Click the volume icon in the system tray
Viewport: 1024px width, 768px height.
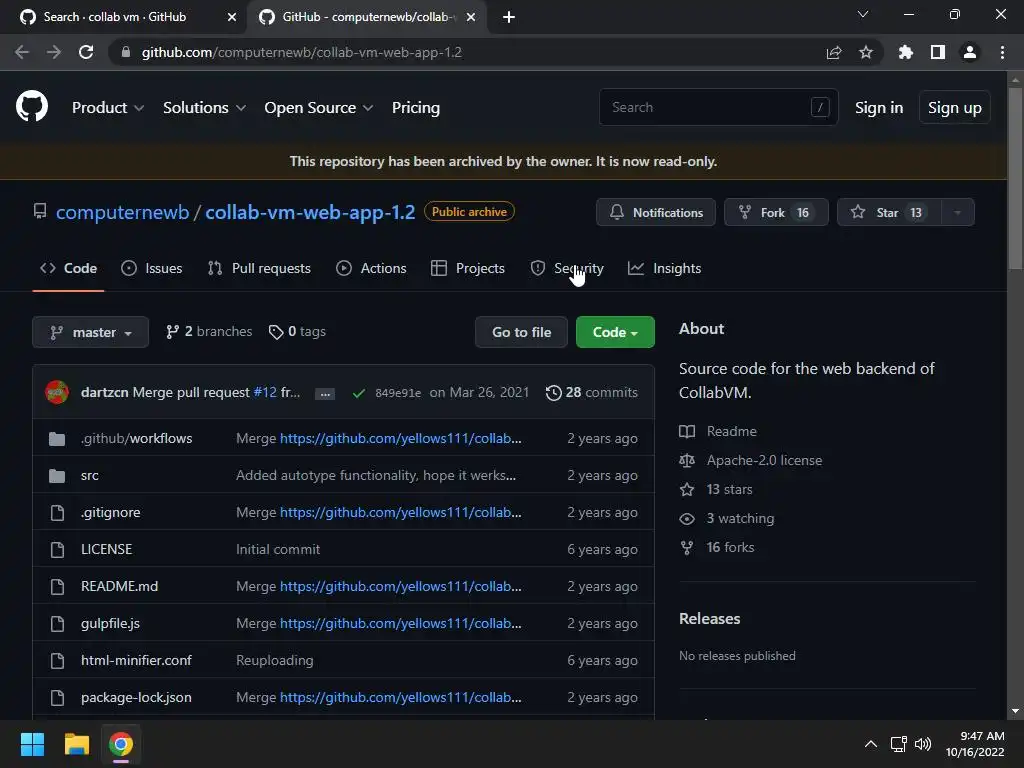(x=923, y=744)
